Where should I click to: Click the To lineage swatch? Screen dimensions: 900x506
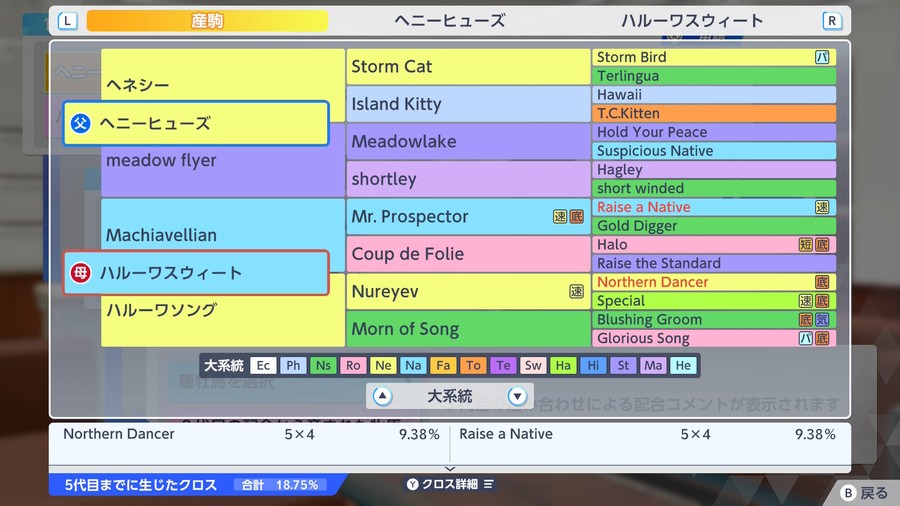pos(473,365)
